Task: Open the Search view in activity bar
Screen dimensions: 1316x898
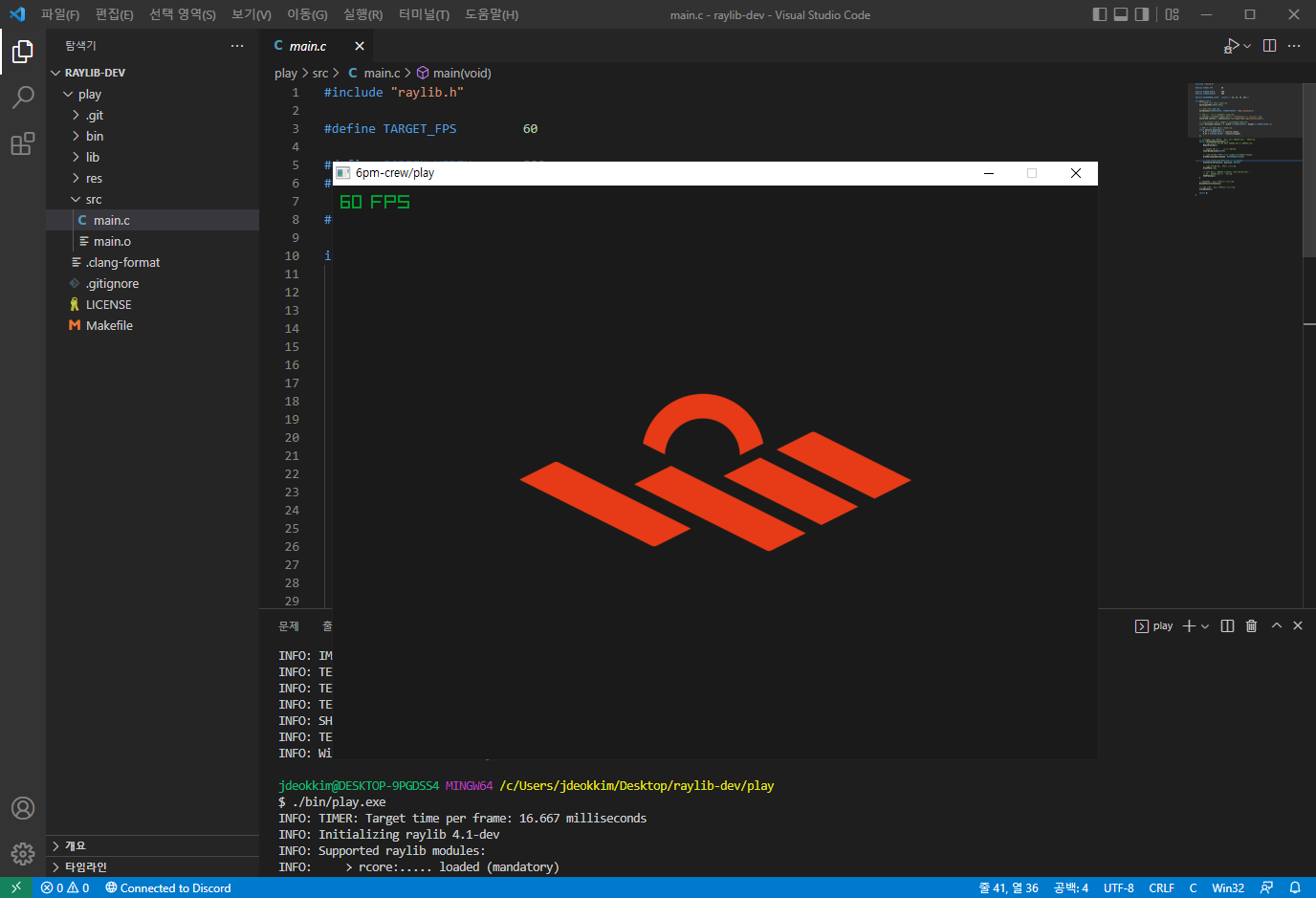Action: point(23,97)
